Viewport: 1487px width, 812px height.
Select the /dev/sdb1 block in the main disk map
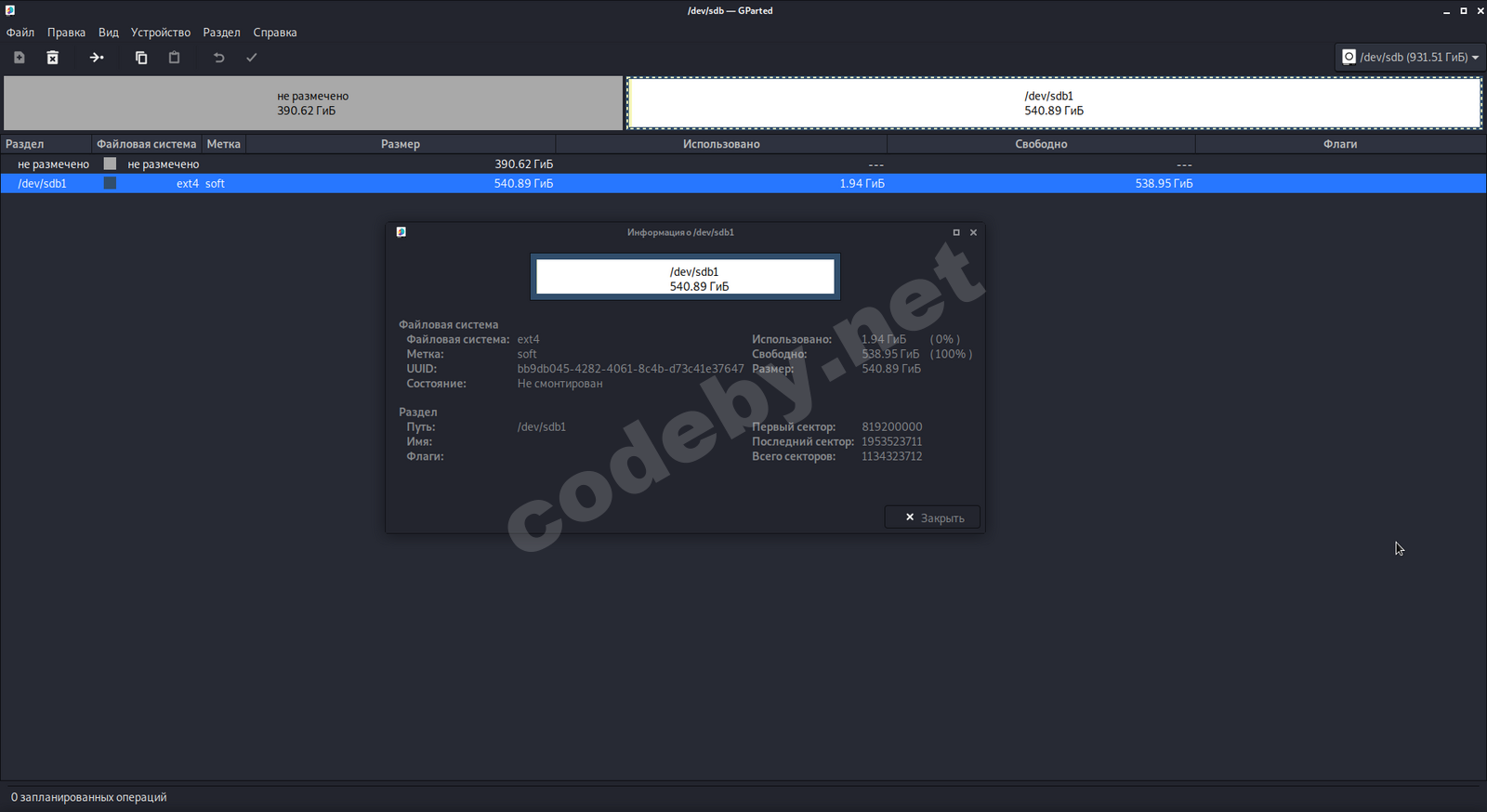1054,103
